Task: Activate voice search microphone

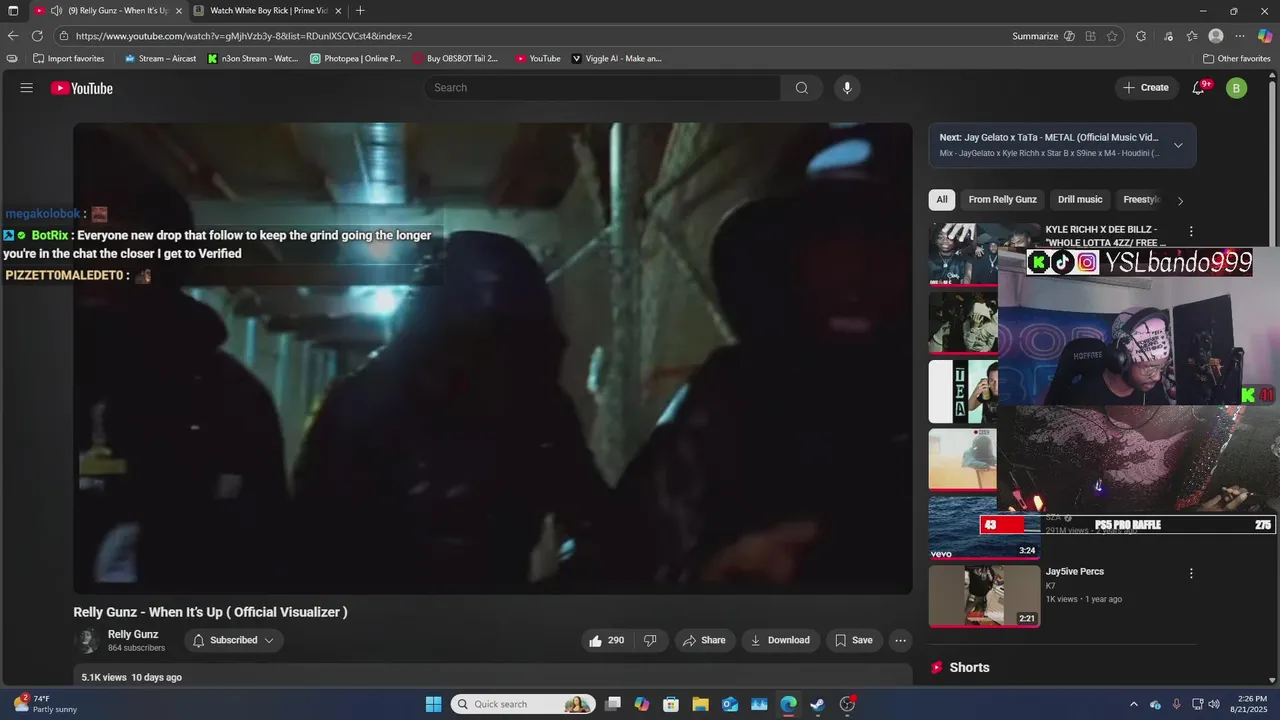Action: click(x=847, y=88)
